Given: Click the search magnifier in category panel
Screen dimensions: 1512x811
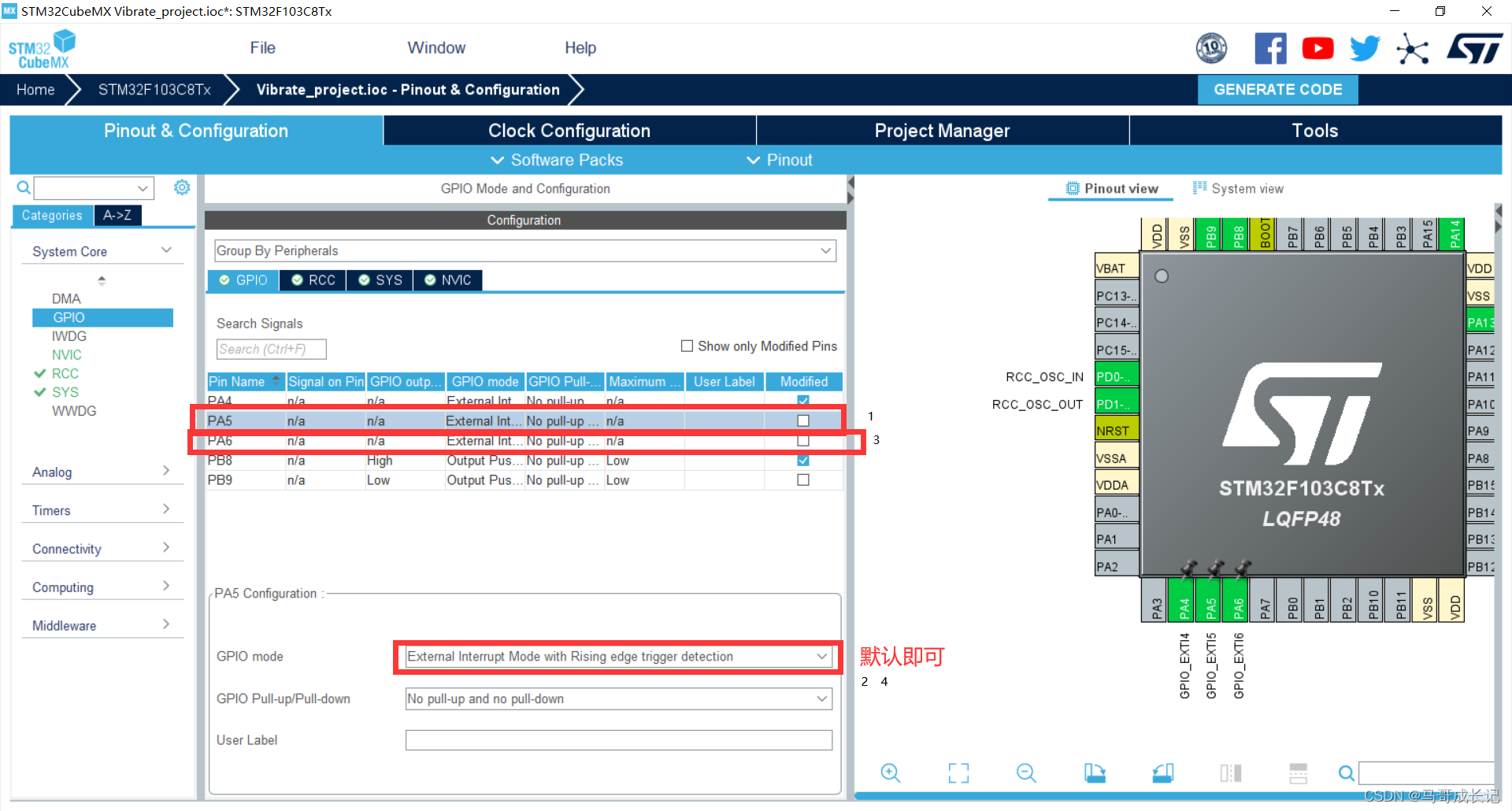Looking at the screenshot, I should point(24,187).
